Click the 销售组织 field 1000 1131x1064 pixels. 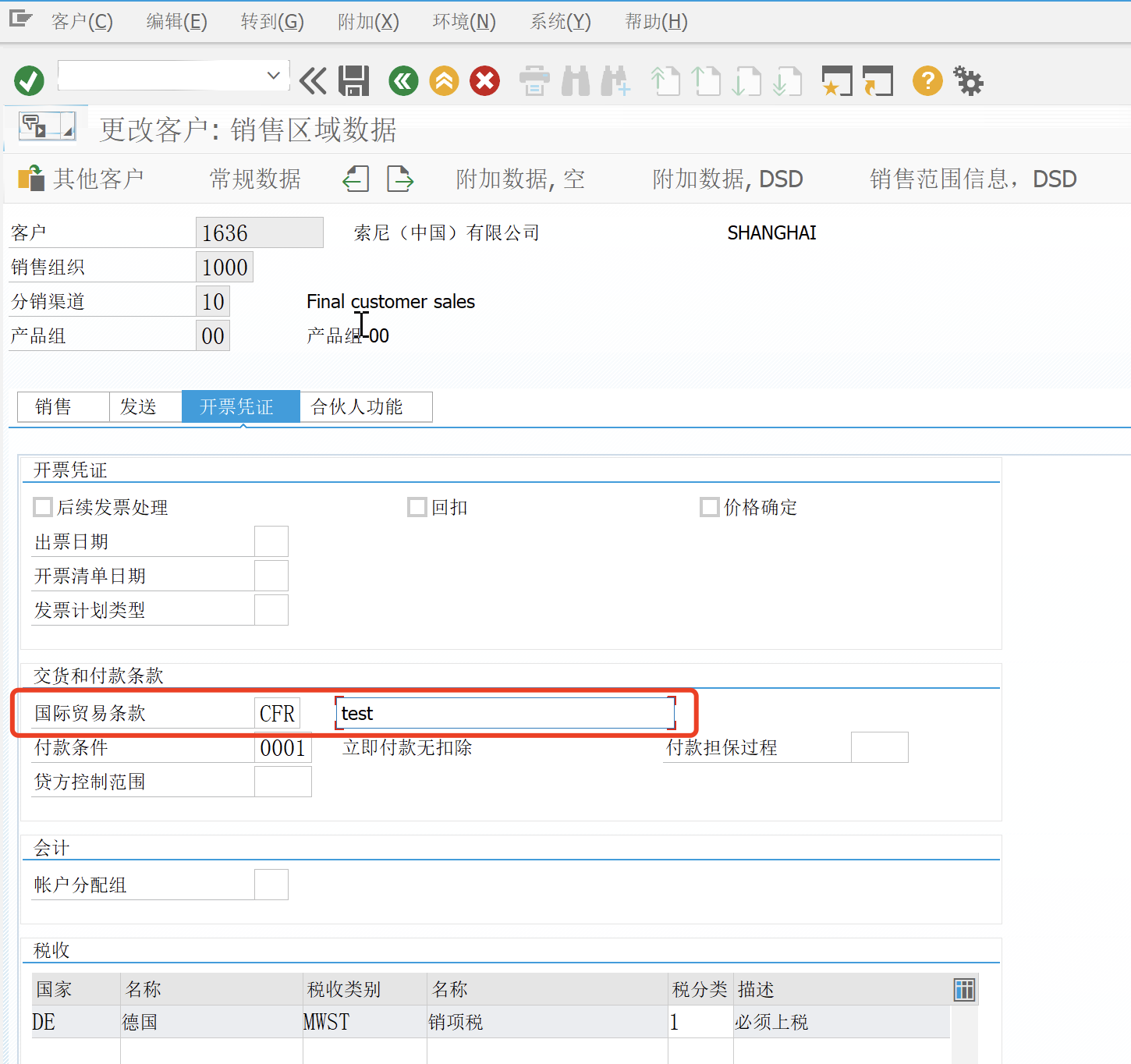(225, 267)
